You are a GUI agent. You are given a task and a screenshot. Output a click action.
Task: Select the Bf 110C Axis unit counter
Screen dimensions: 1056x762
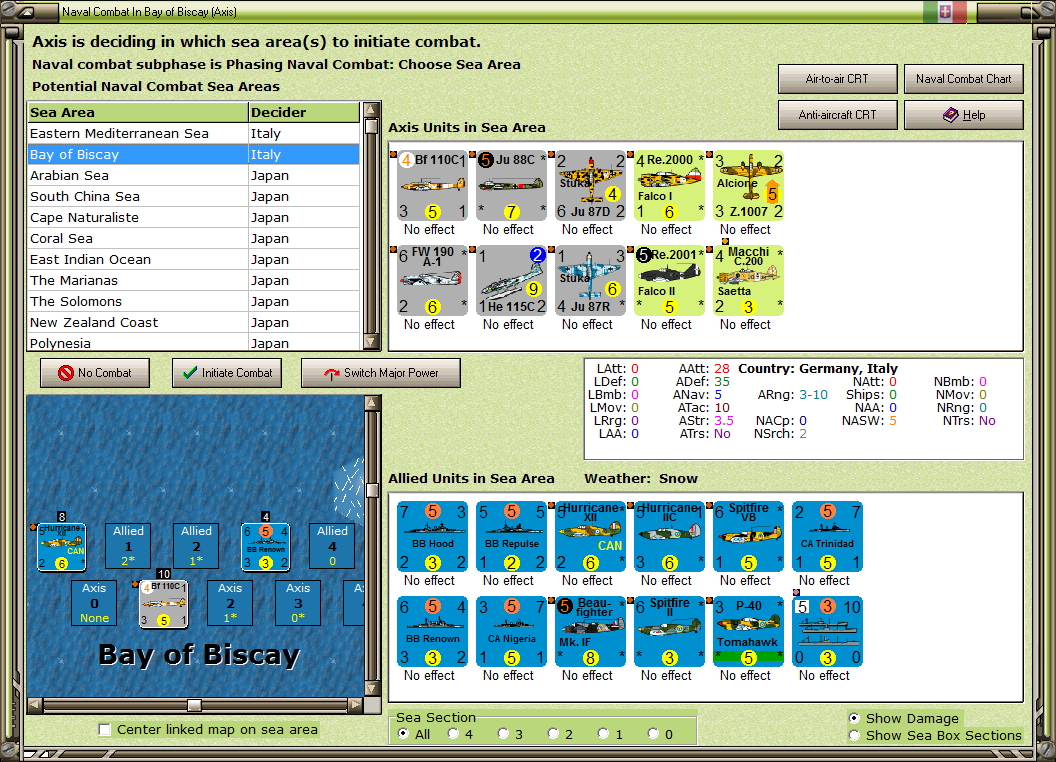point(432,185)
